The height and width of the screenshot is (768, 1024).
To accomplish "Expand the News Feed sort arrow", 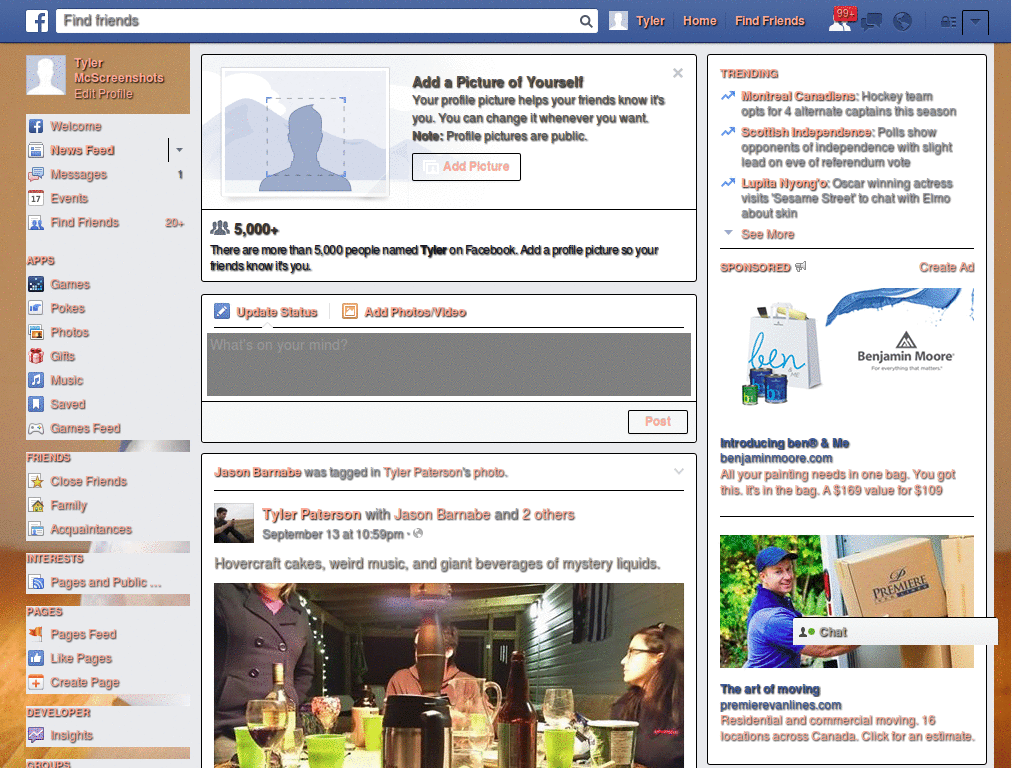I will (x=178, y=150).
